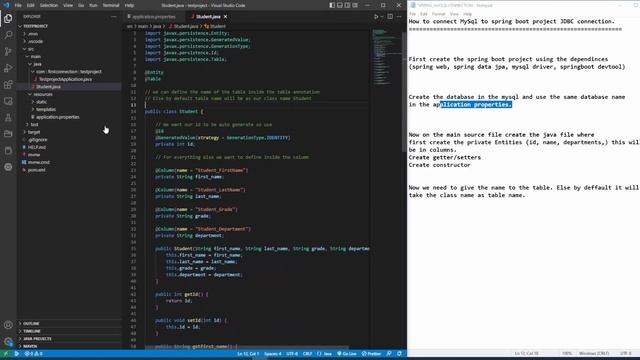The width and height of the screenshot is (640, 360).
Task: Click Prettier in the status bar
Action: [371, 354]
